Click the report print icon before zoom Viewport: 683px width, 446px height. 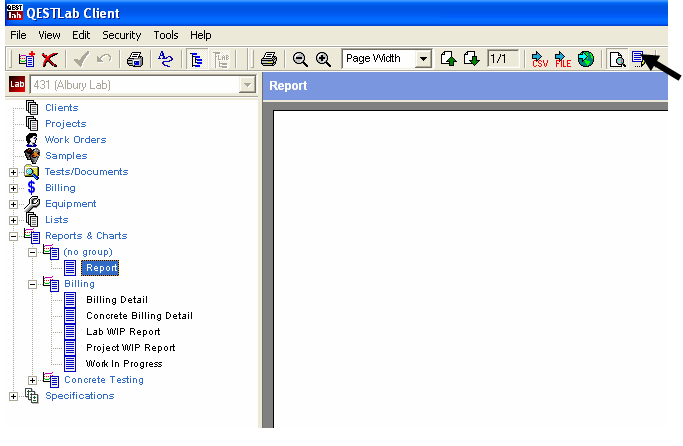(268, 59)
